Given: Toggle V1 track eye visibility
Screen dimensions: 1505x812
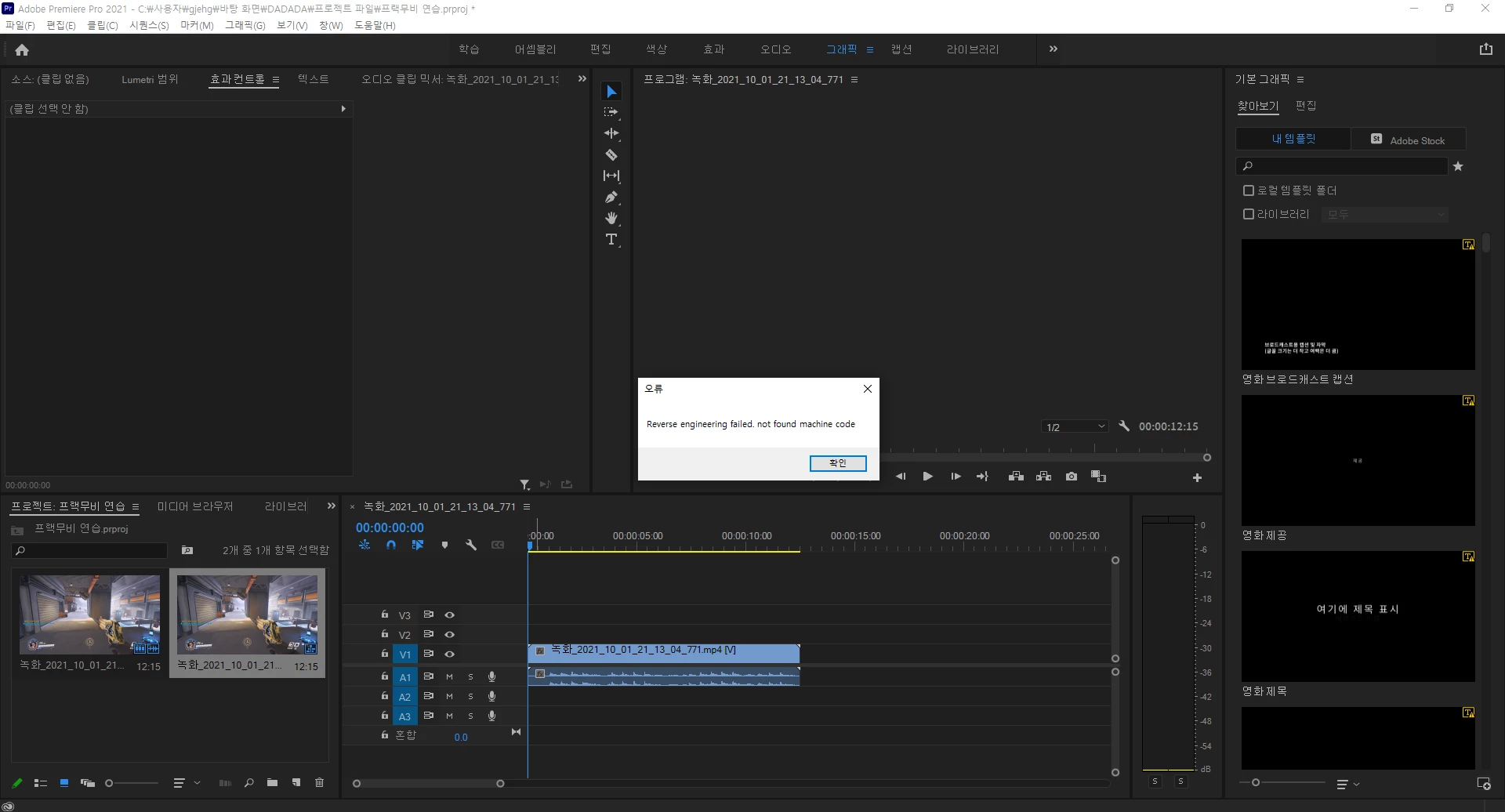Looking at the screenshot, I should click(450, 654).
